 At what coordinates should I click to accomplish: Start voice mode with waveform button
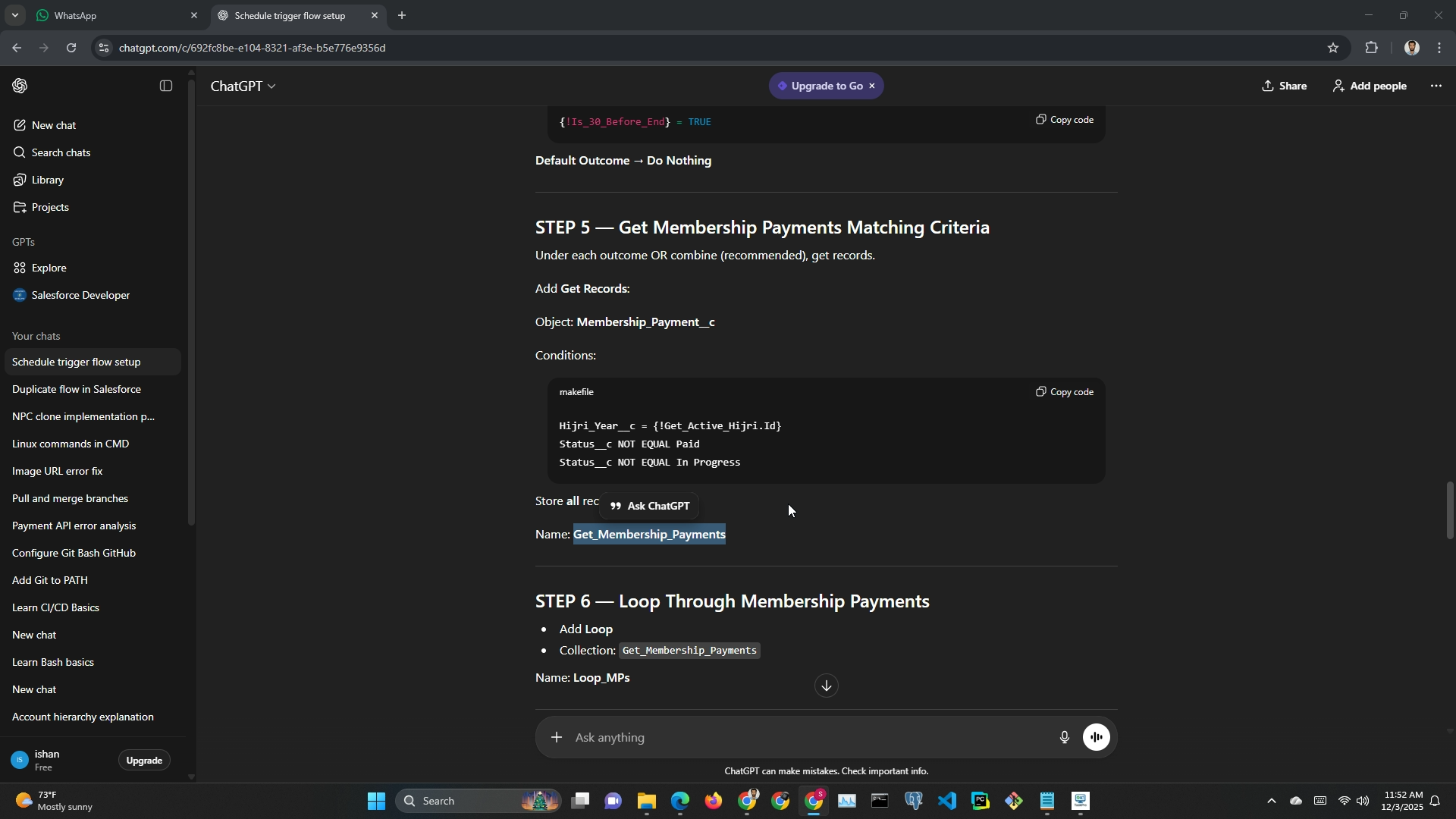coord(1096,737)
